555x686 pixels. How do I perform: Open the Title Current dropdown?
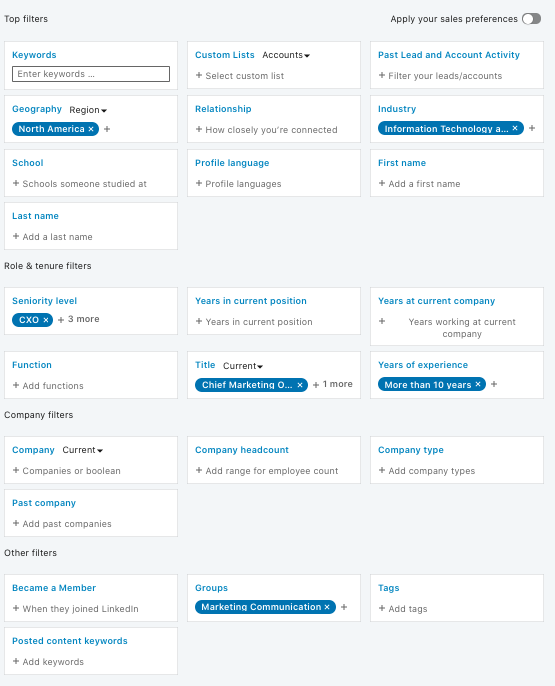(243, 366)
